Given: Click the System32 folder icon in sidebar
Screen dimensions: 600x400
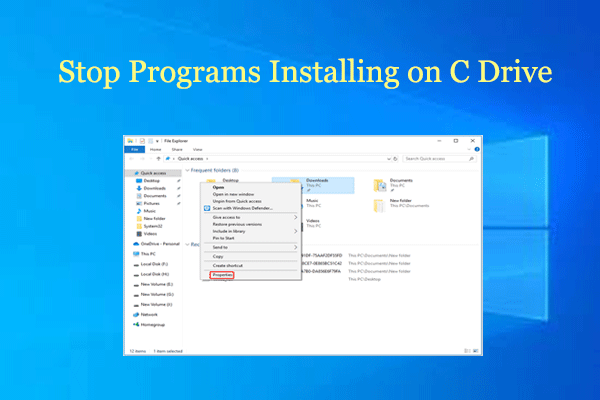Looking at the screenshot, I should [139, 226].
